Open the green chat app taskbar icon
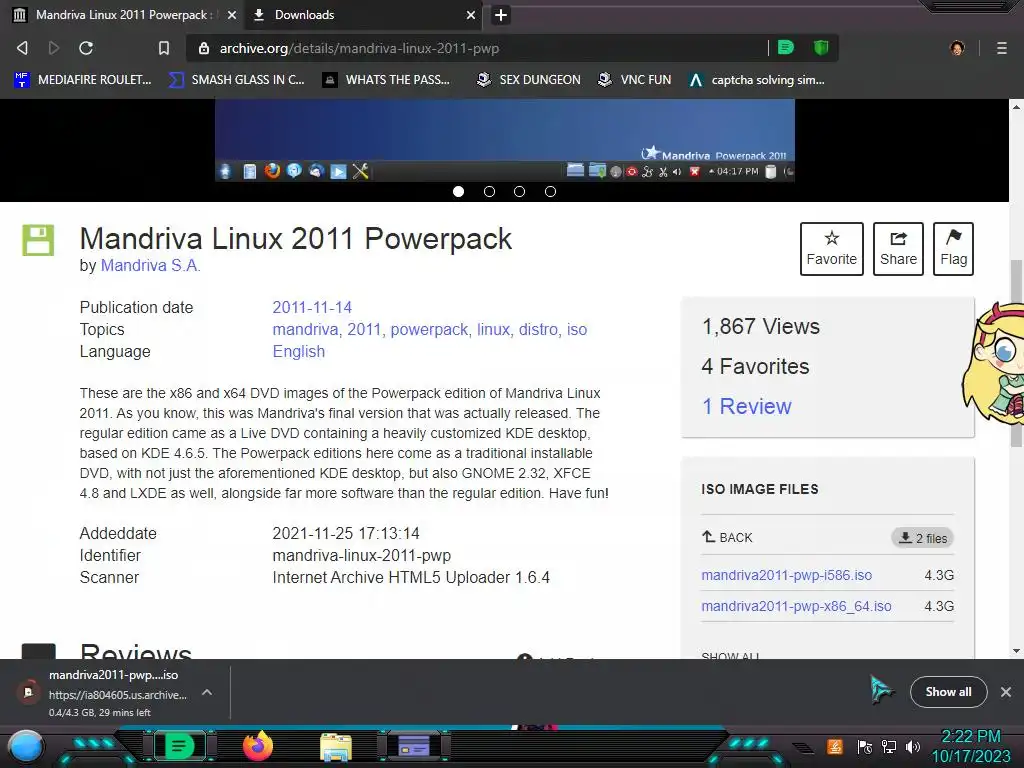 coord(179,746)
